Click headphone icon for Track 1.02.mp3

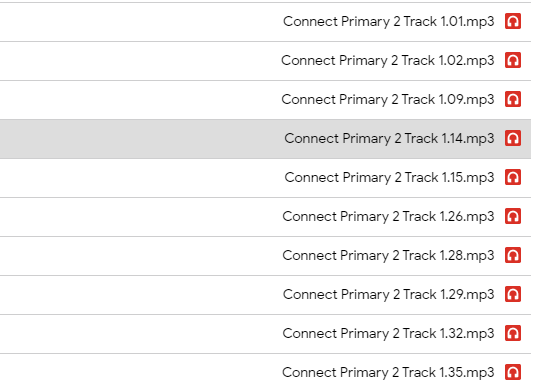[513, 60]
